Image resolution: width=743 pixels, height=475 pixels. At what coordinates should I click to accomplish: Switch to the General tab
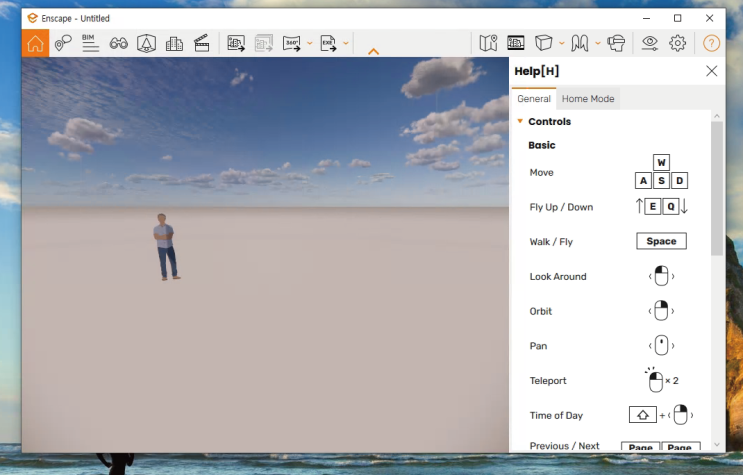coord(534,99)
